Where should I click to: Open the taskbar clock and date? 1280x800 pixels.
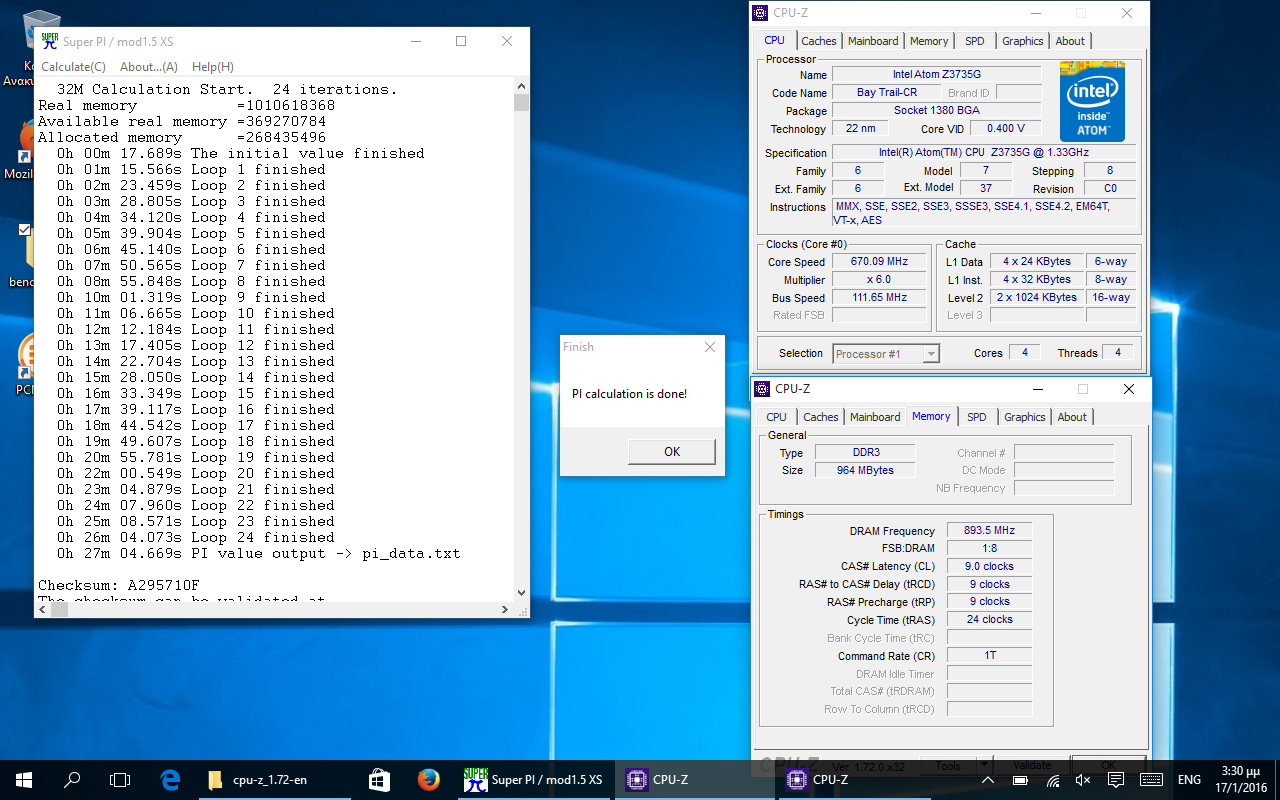[x=1240, y=780]
